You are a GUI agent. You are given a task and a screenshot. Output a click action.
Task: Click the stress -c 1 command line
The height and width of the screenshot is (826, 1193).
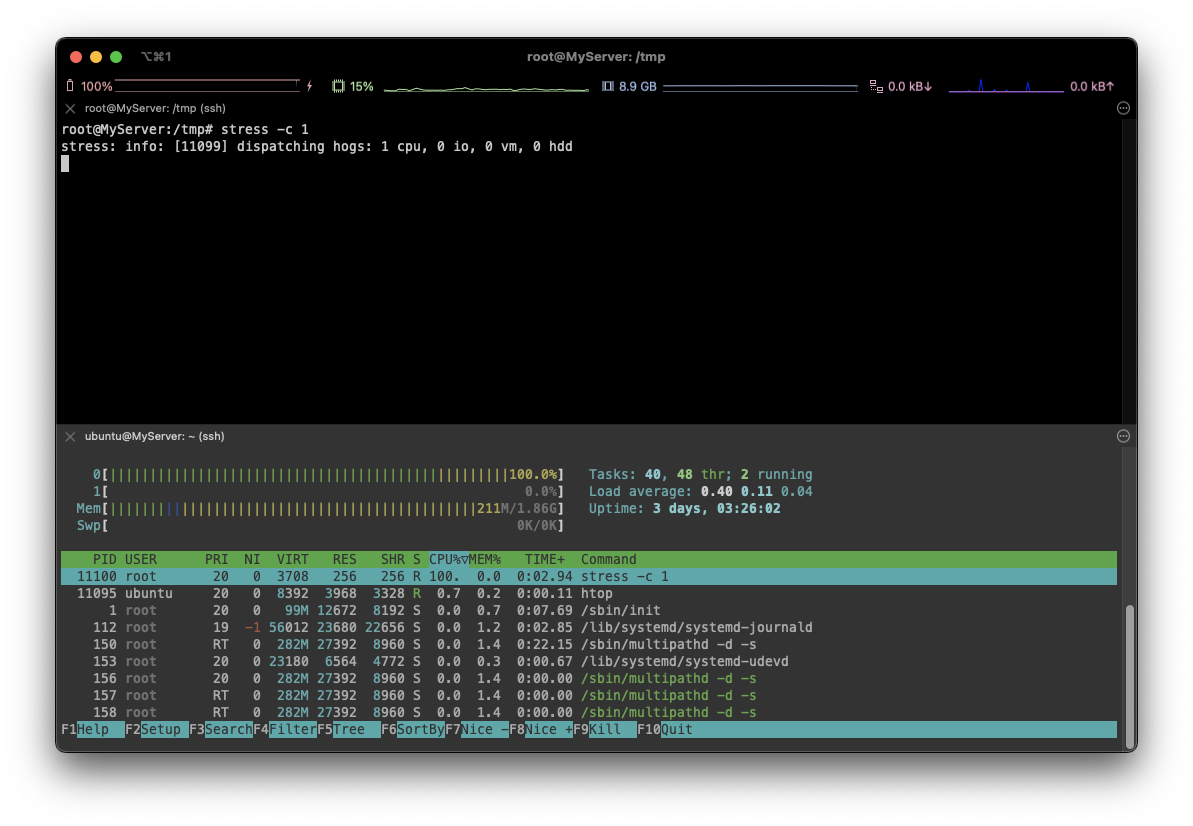264,129
